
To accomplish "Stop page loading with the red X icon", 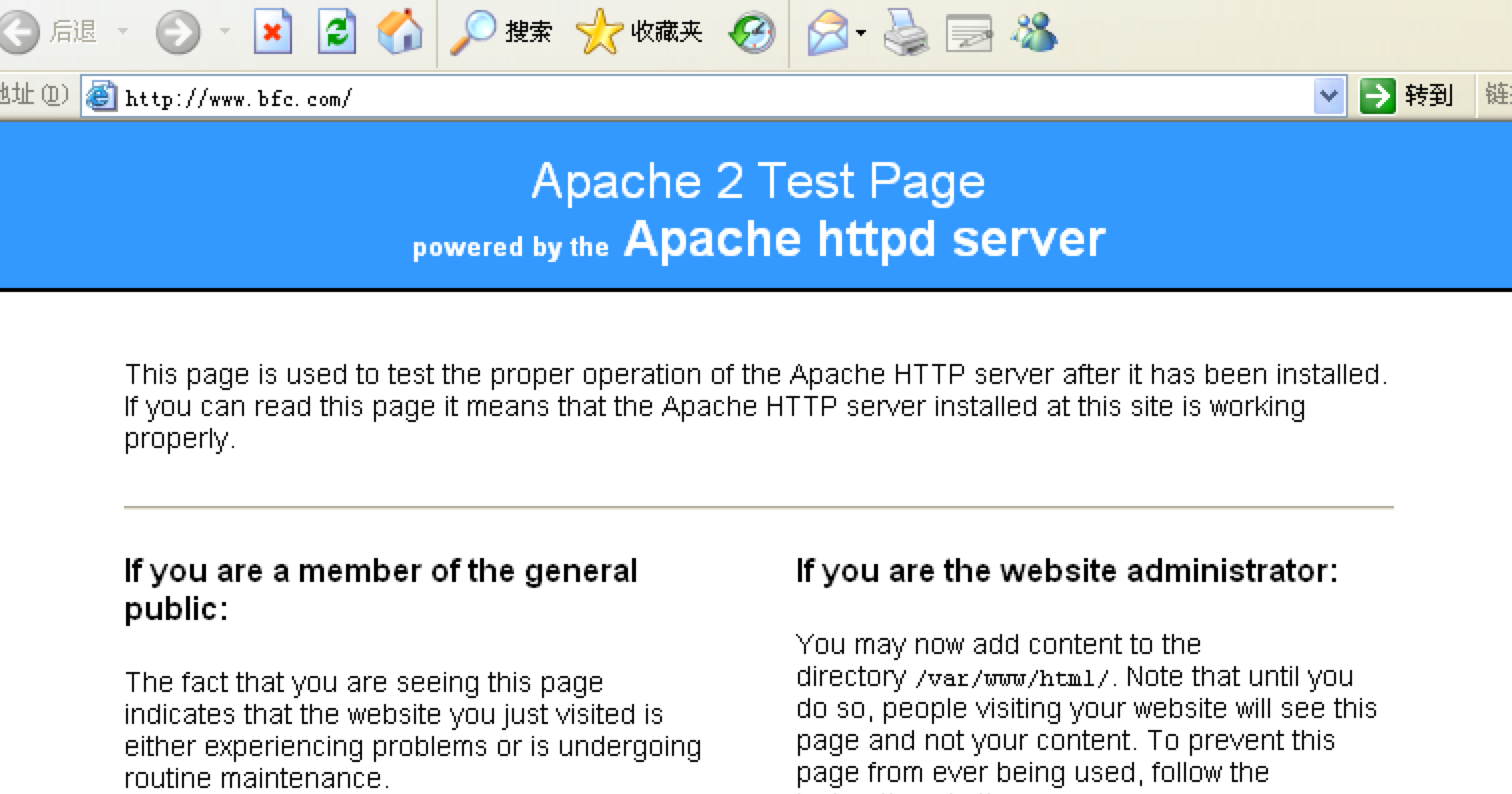I will [x=273, y=32].
